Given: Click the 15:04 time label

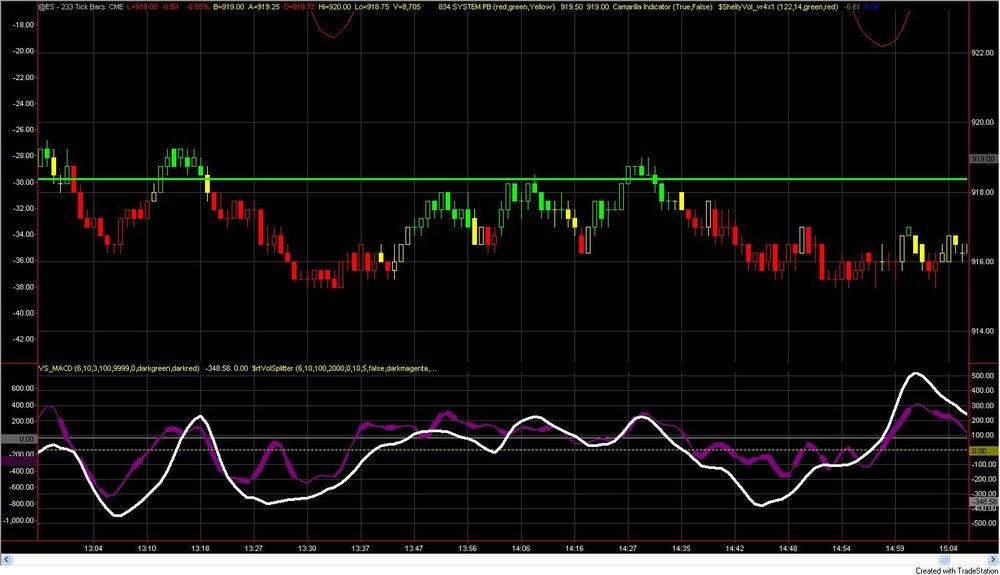Looking at the screenshot, I should point(948,548).
